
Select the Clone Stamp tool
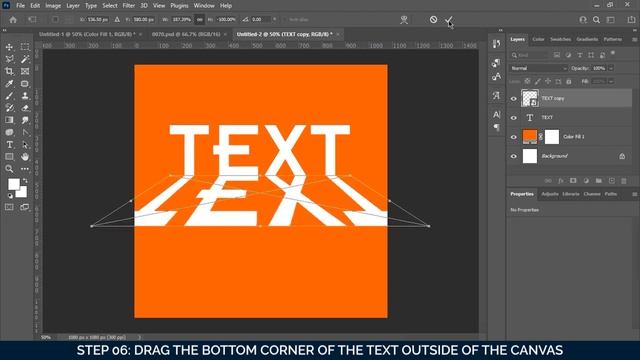pos(25,96)
